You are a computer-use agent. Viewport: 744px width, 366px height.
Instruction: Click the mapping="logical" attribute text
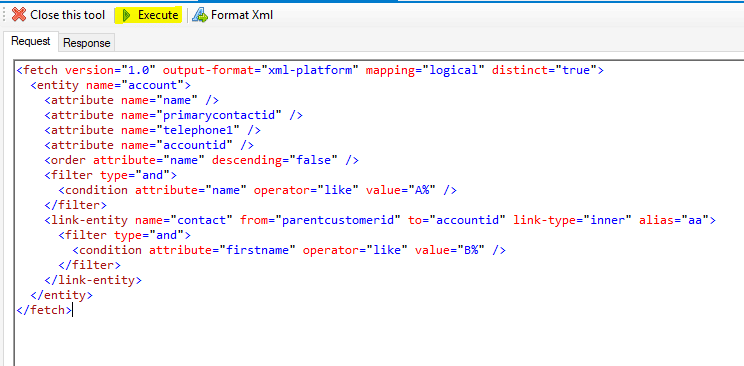click(425, 70)
